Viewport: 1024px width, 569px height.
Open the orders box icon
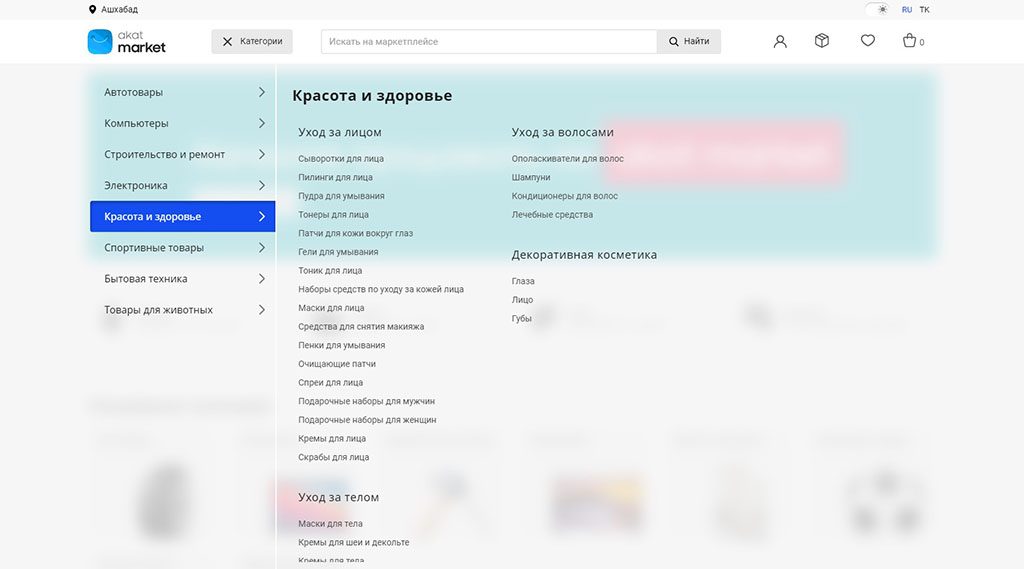(x=822, y=41)
